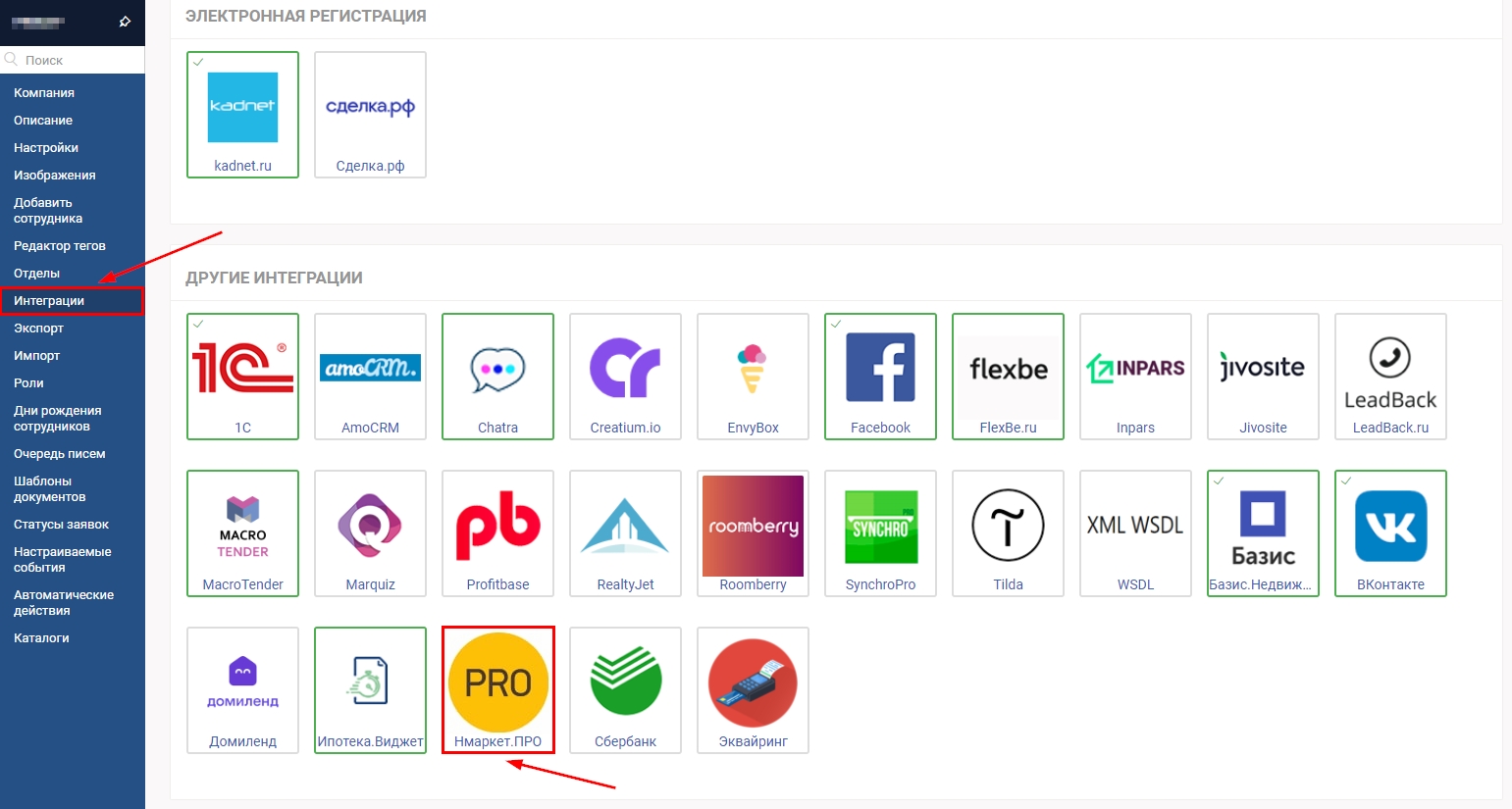Open the Экспорт sidebar section
The height and width of the screenshot is (809, 1512).
click(38, 329)
